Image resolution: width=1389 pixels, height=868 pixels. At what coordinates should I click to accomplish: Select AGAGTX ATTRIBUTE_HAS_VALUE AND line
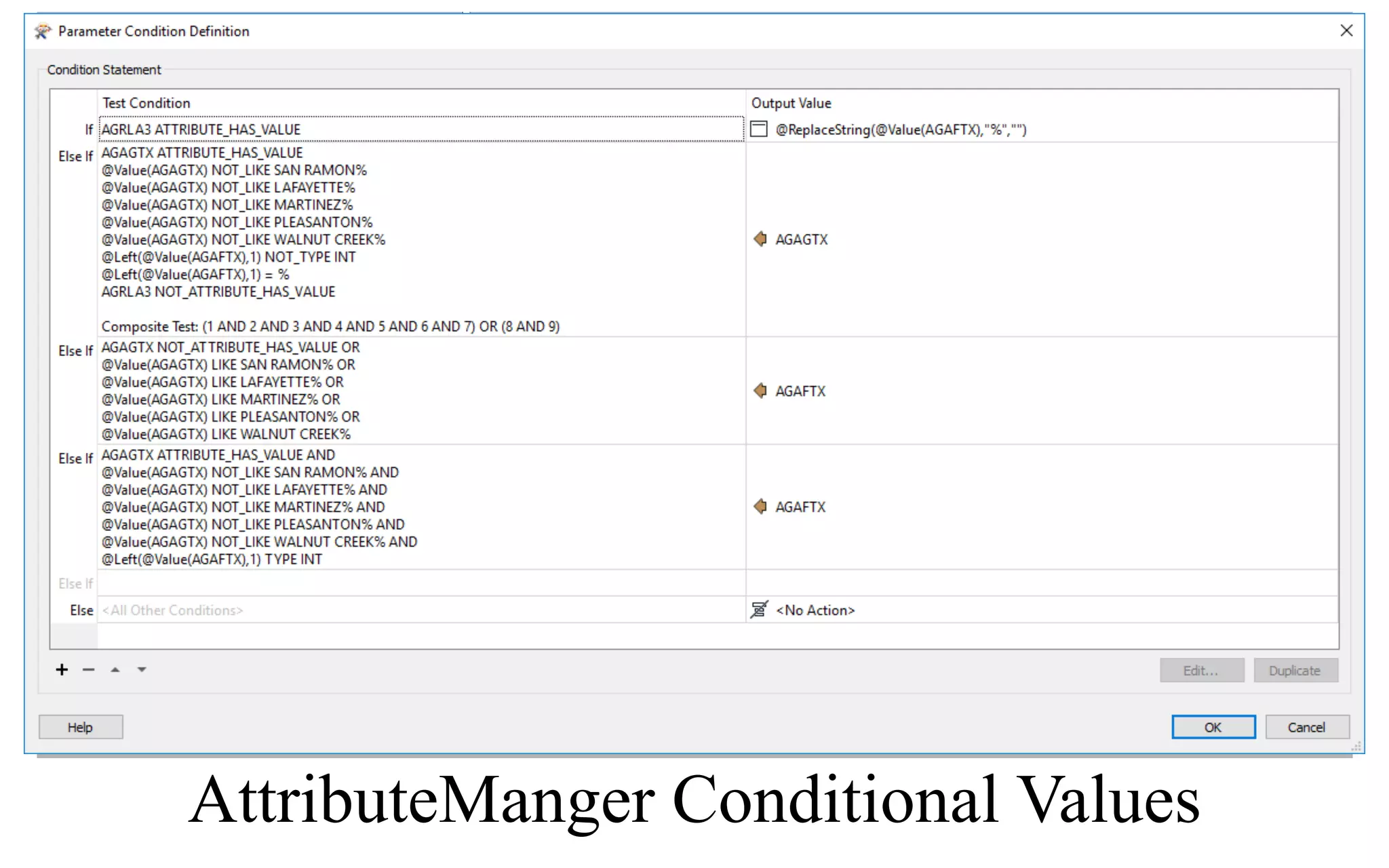[x=218, y=455]
